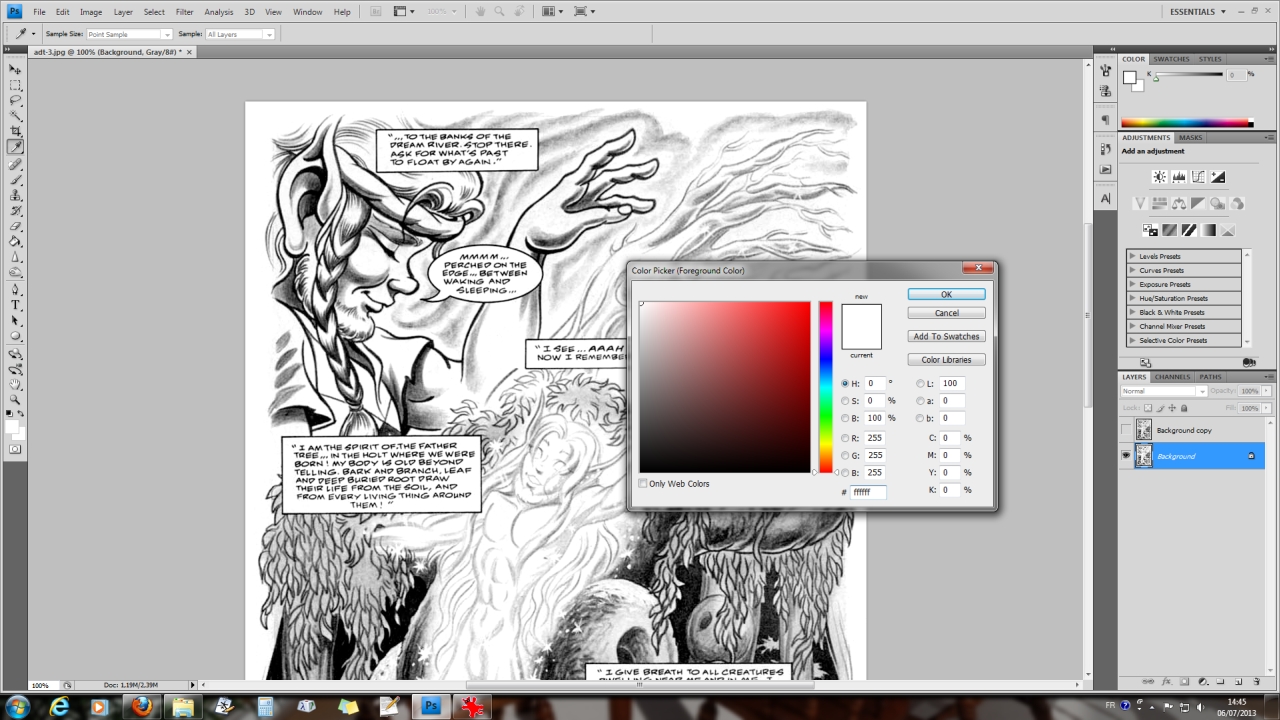Select the Crop tool in the toolbox
1280x720 pixels.
coord(16,132)
